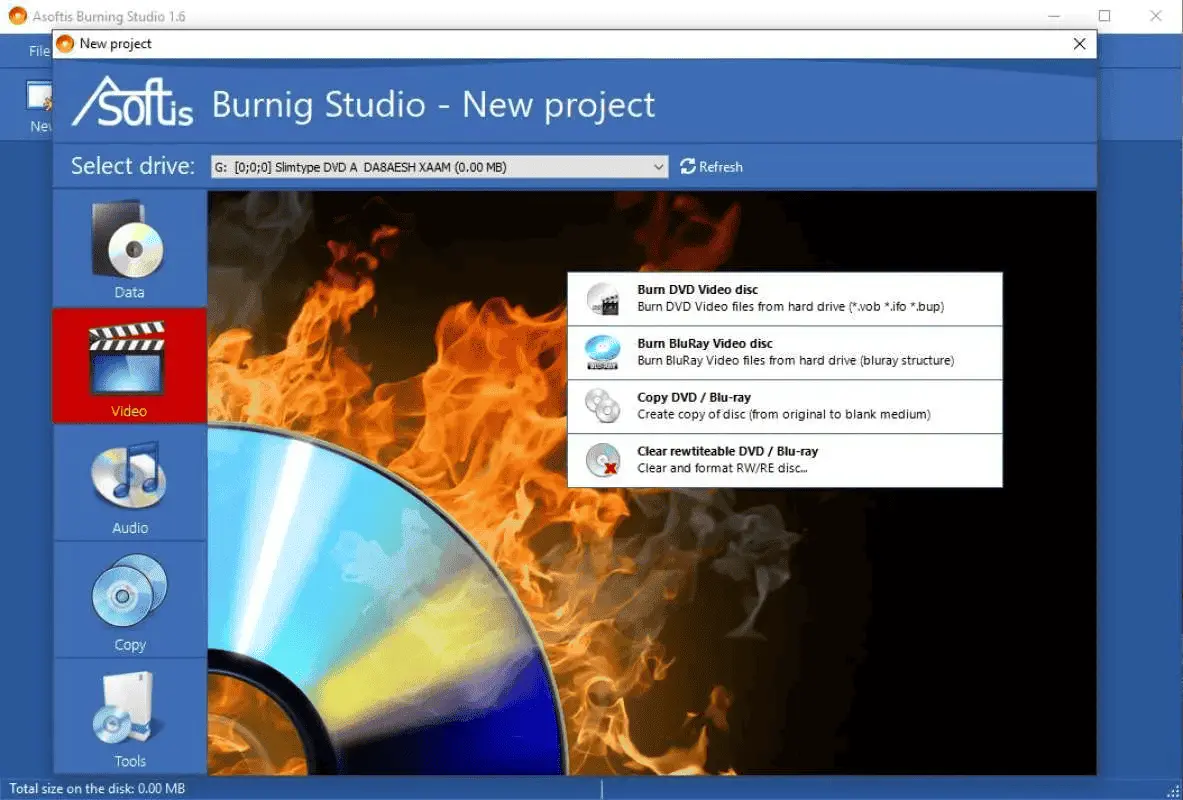1183x800 pixels.
Task: Select the Slimtype DVD A drive field
Action: [439, 167]
